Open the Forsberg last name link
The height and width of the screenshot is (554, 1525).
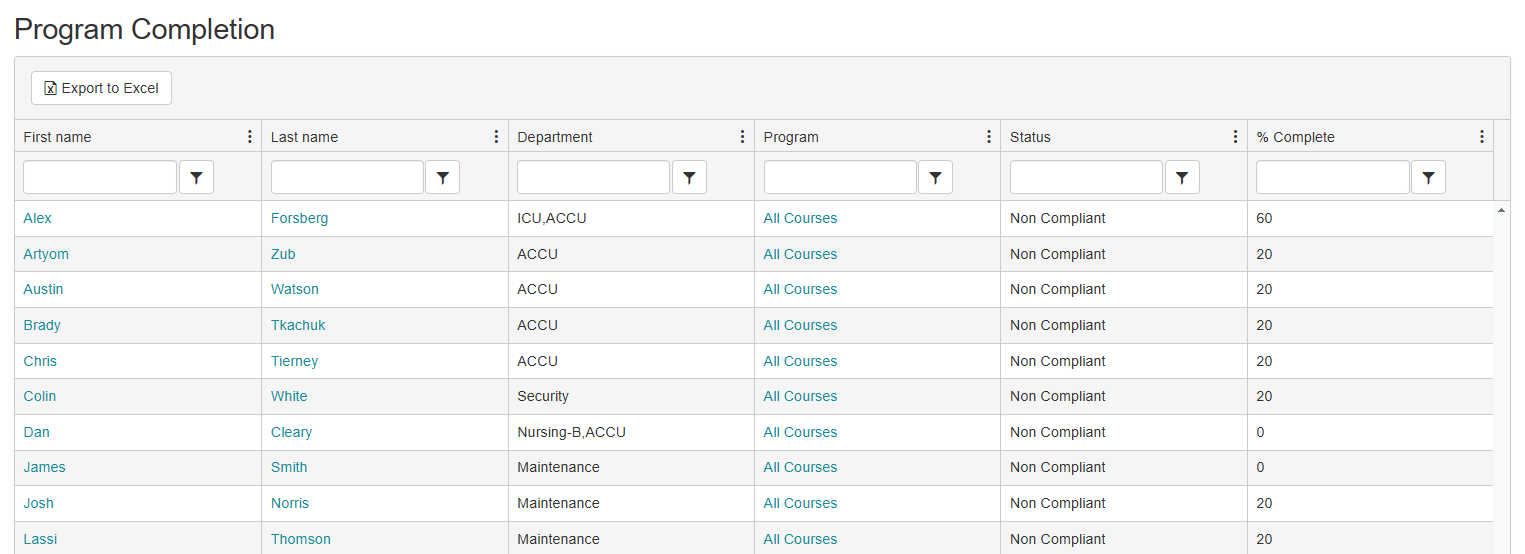tap(299, 218)
